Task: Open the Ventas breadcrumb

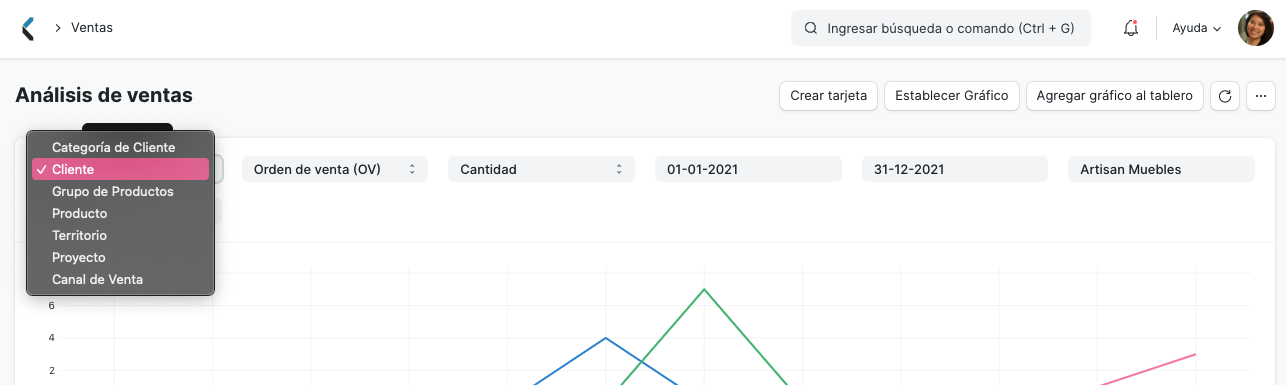Action: pyautogui.click(x=92, y=28)
